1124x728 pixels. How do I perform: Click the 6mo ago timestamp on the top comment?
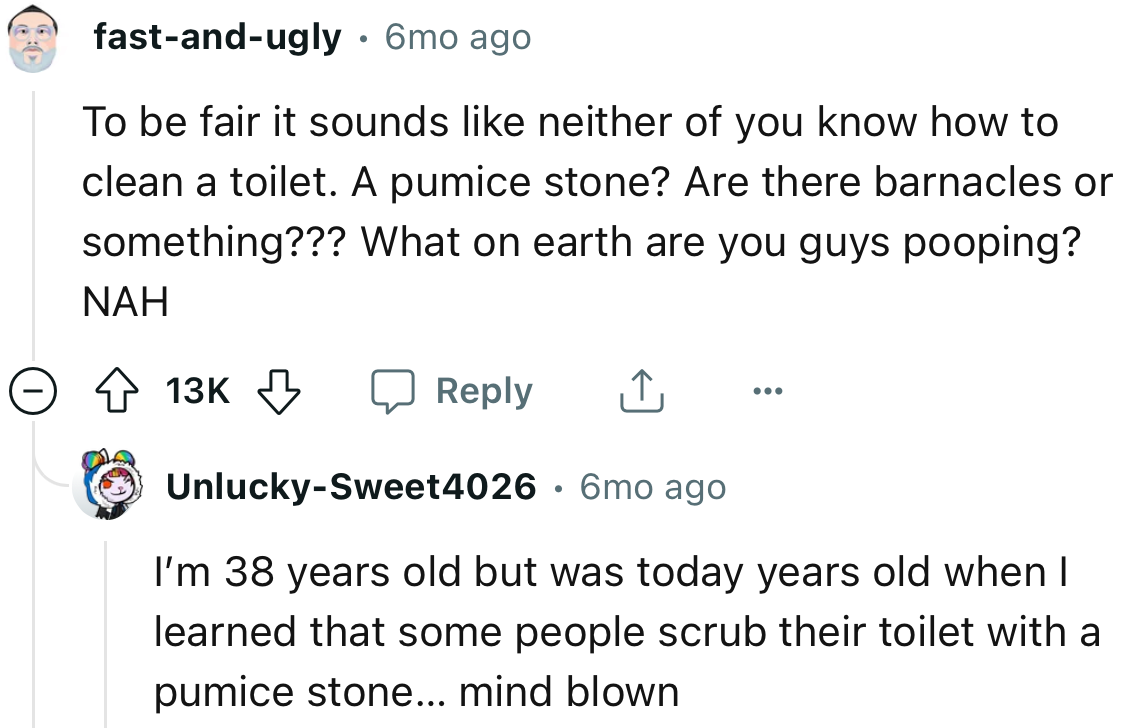[457, 36]
